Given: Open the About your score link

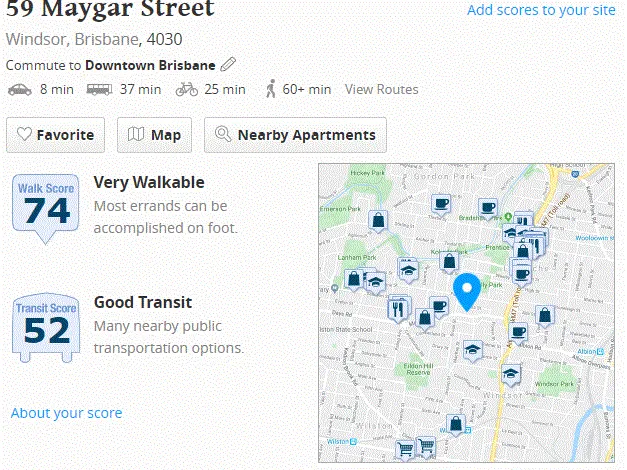Looking at the screenshot, I should tap(66, 413).
